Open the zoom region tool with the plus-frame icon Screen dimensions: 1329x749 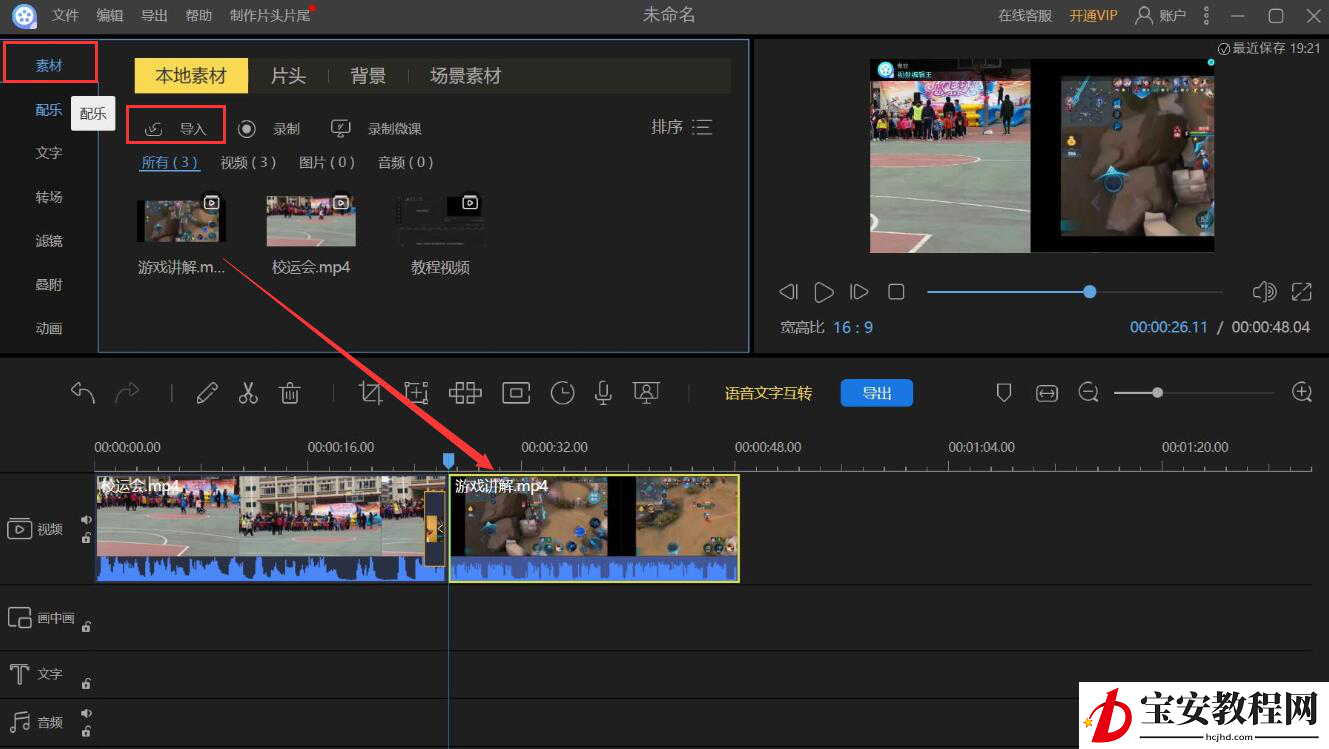click(416, 393)
